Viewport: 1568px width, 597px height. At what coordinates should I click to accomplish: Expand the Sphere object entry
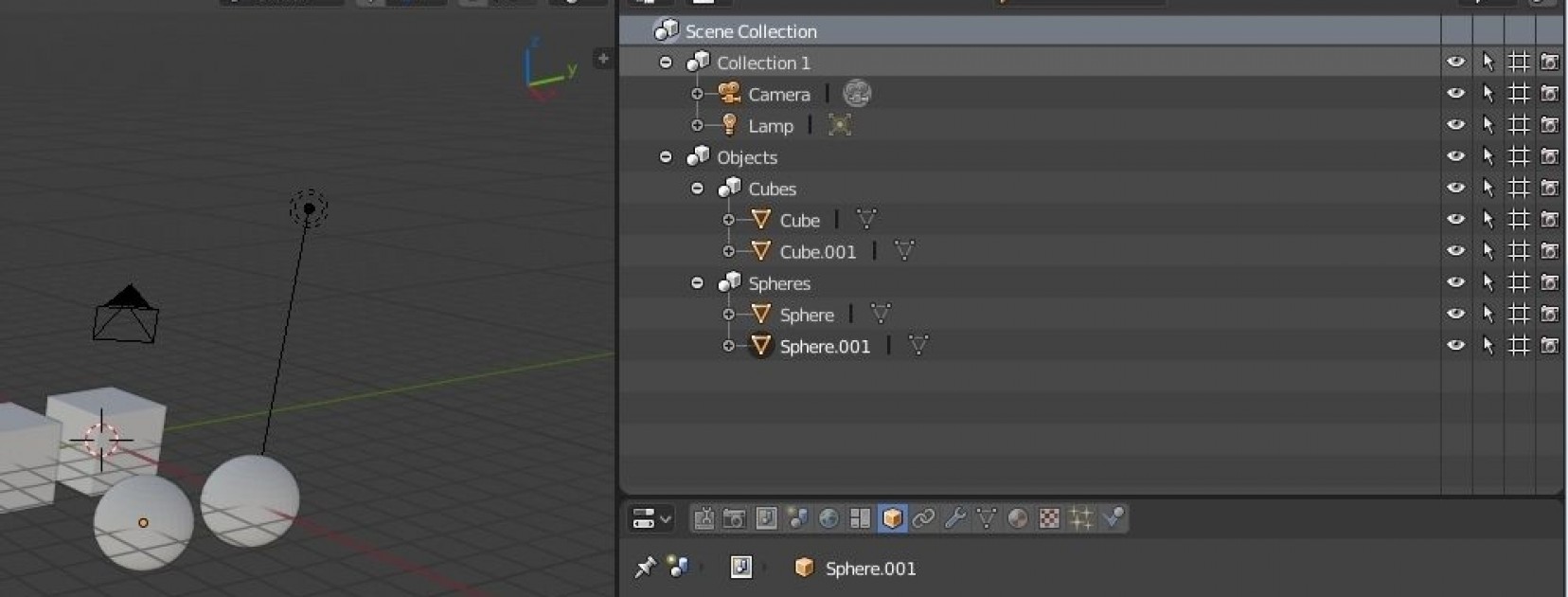pyautogui.click(x=728, y=315)
